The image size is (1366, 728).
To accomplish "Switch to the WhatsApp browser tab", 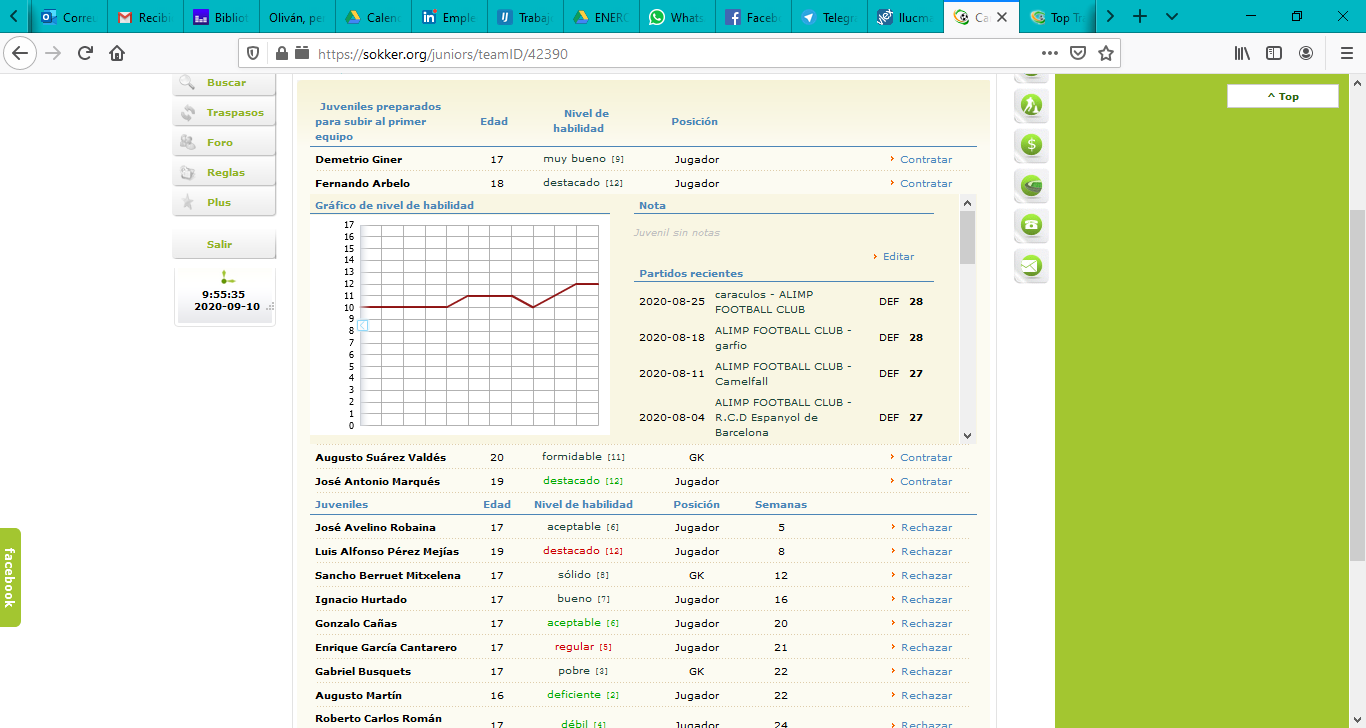I will tap(675, 17).
